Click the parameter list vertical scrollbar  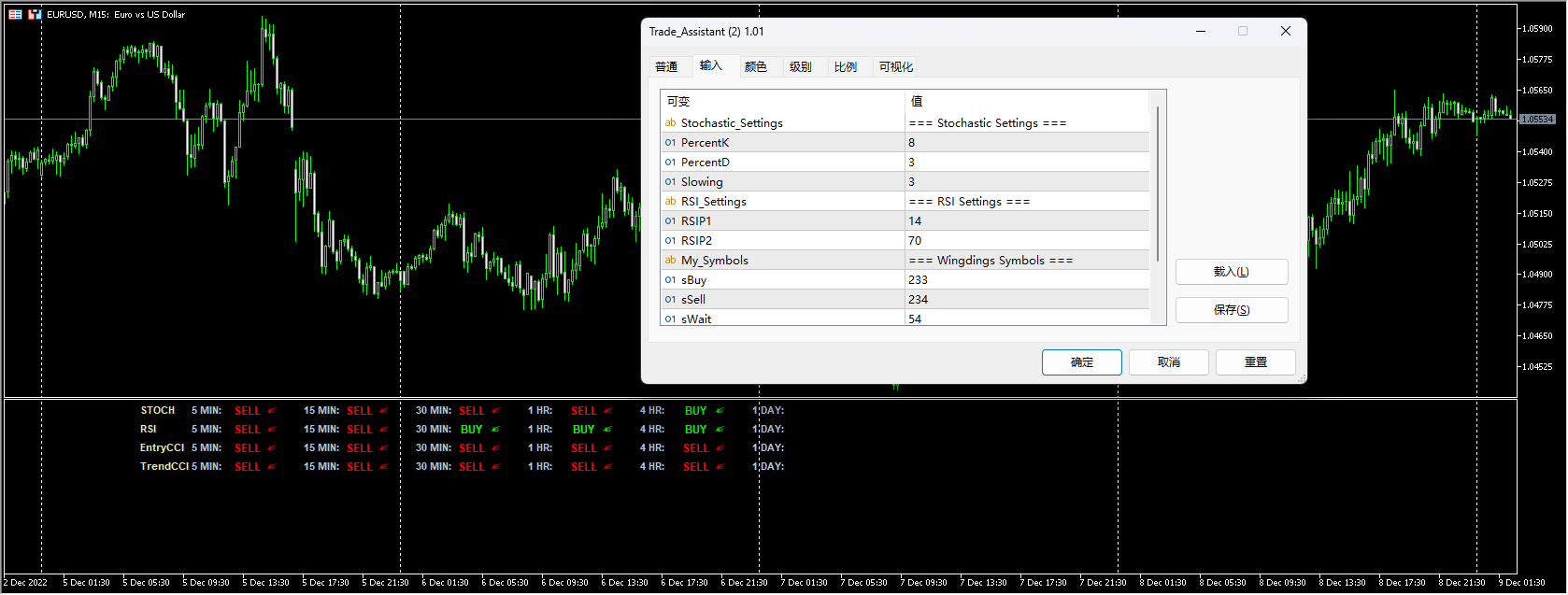1158,207
